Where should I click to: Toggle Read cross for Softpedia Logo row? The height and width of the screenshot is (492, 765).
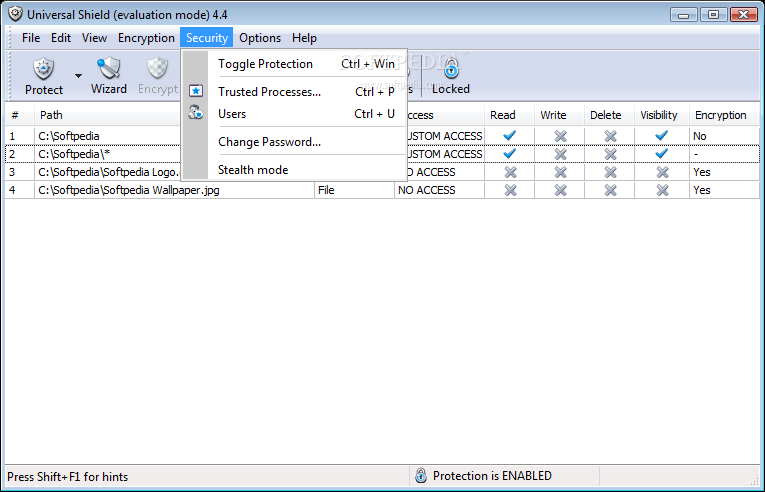tap(510, 172)
